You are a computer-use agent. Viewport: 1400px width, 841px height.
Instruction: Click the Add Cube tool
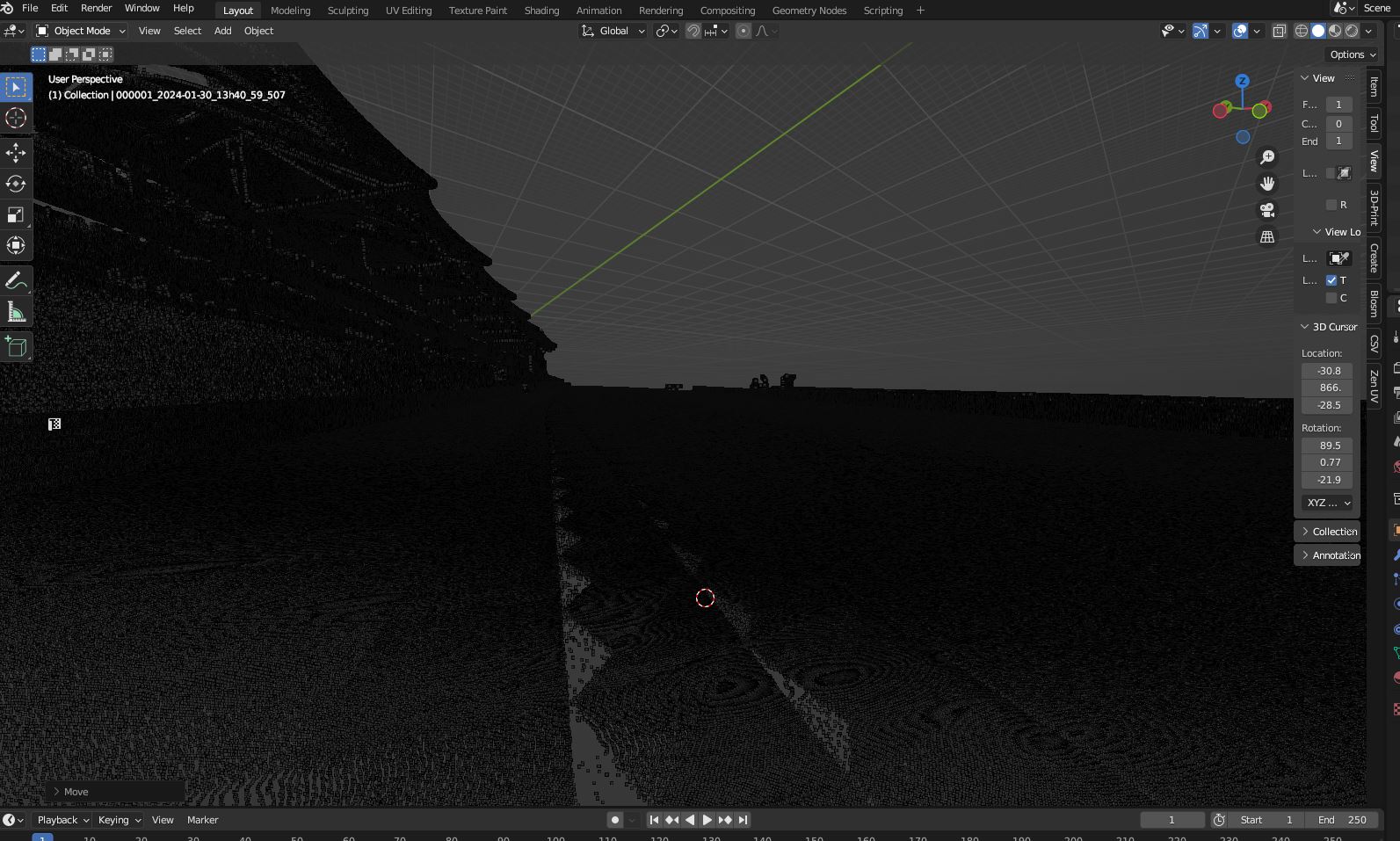point(16,347)
